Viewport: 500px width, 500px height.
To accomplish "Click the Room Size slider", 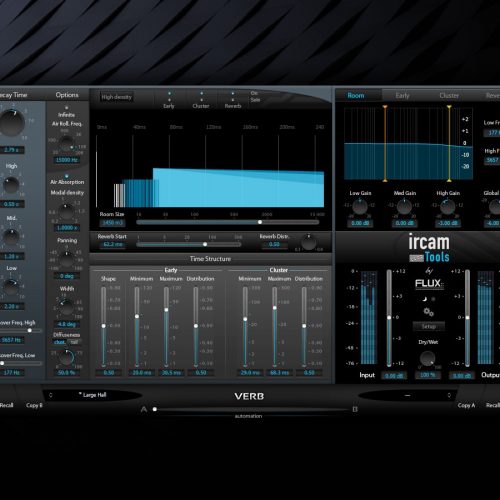I will 227,222.
